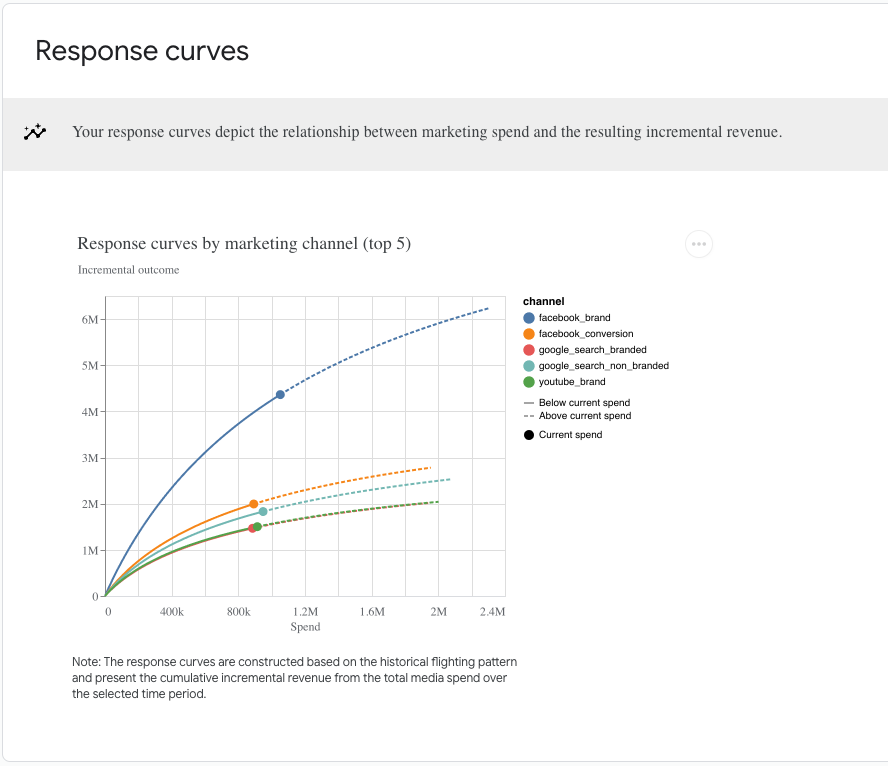Click the youtube_brand green legend swatch

coord(529,382)
